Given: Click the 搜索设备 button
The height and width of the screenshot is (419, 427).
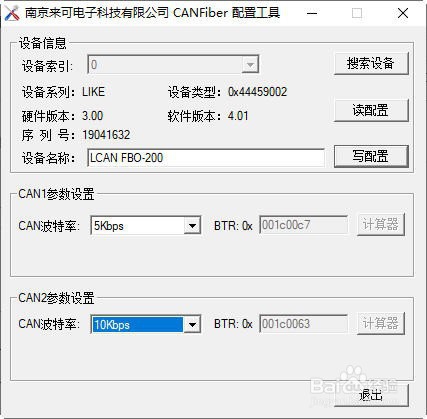Looking at the screenshot, I should coord(371,63).
